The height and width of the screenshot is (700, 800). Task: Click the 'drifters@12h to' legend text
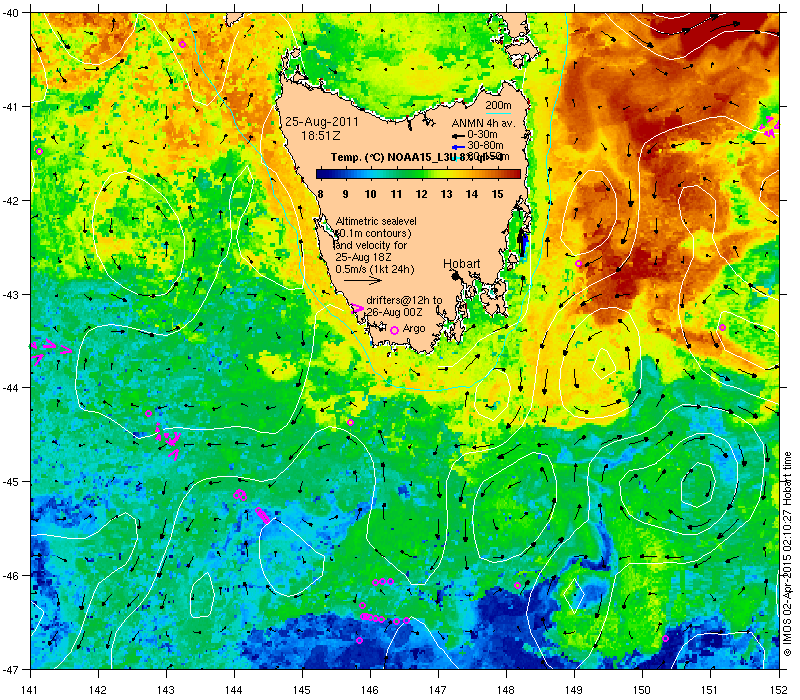click(x=404, y=300)
